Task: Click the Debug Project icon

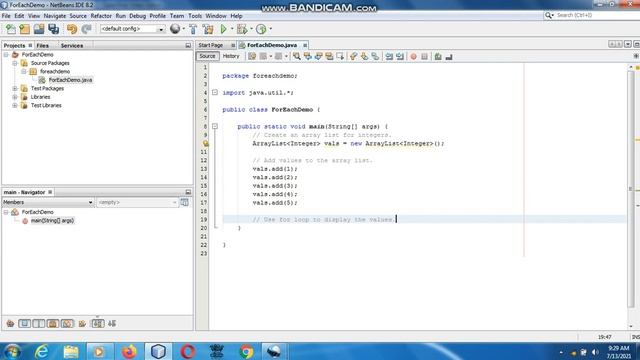Action: 242,29
